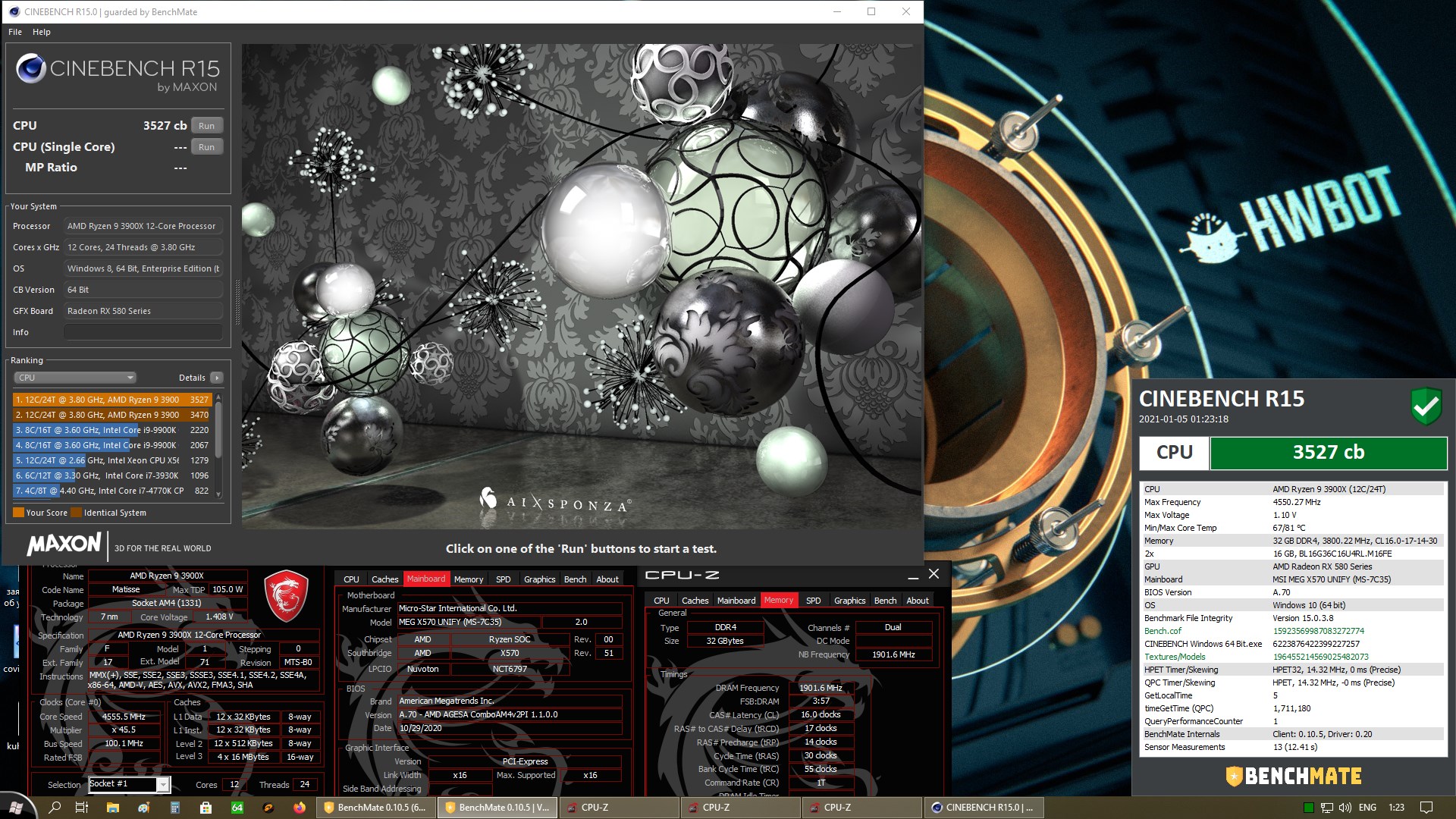Select ranking row 4 i9-9900K score 2067

point(112,445)
